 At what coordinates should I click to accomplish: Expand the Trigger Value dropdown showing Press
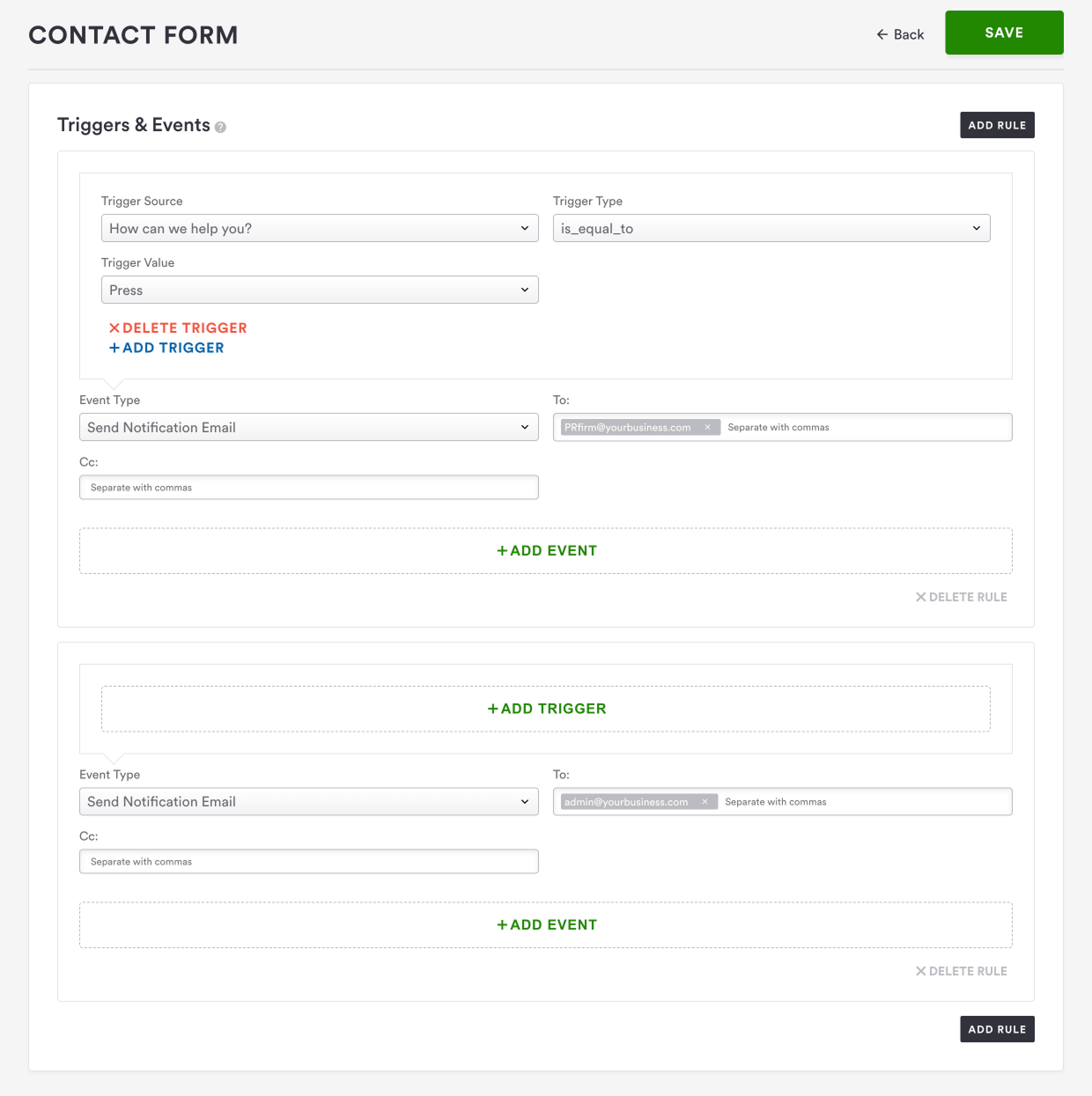coord(320,291)
